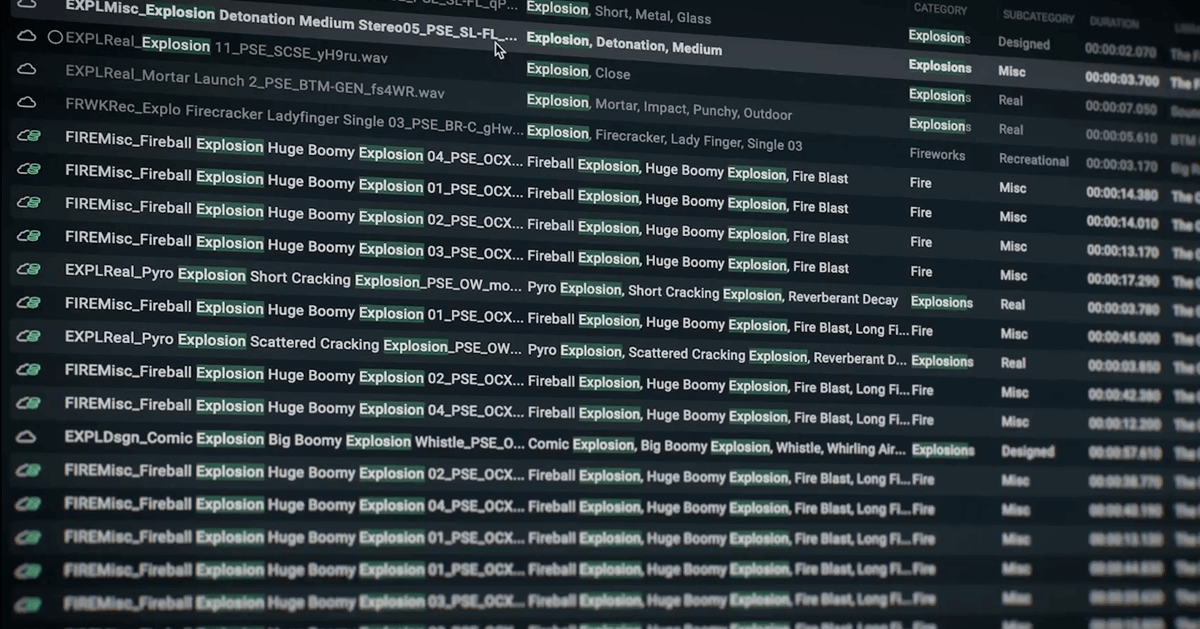Click the green library icon on FIREMisc_Fireball Explosion 01 row
The width and height of the screenshot is (1200, 629).
[29, 170]
